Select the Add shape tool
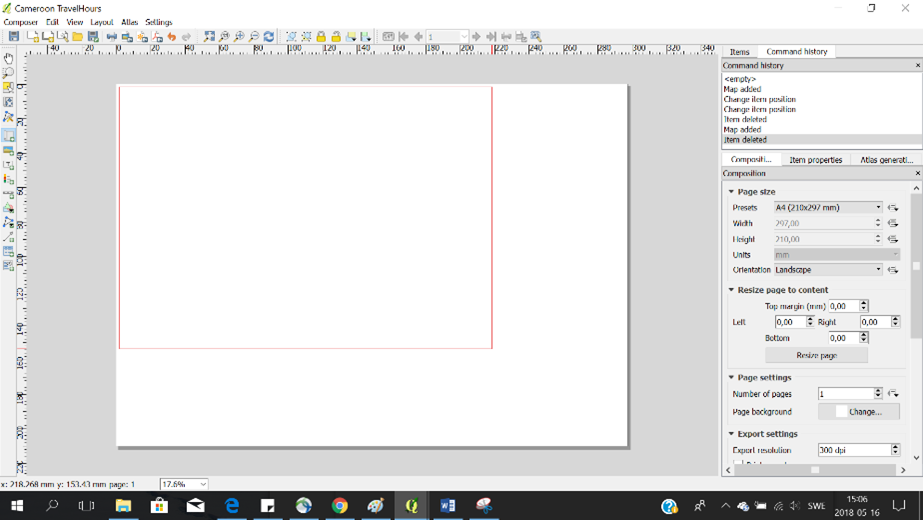The height and width of the screenshot is (520, 923). 8,208
